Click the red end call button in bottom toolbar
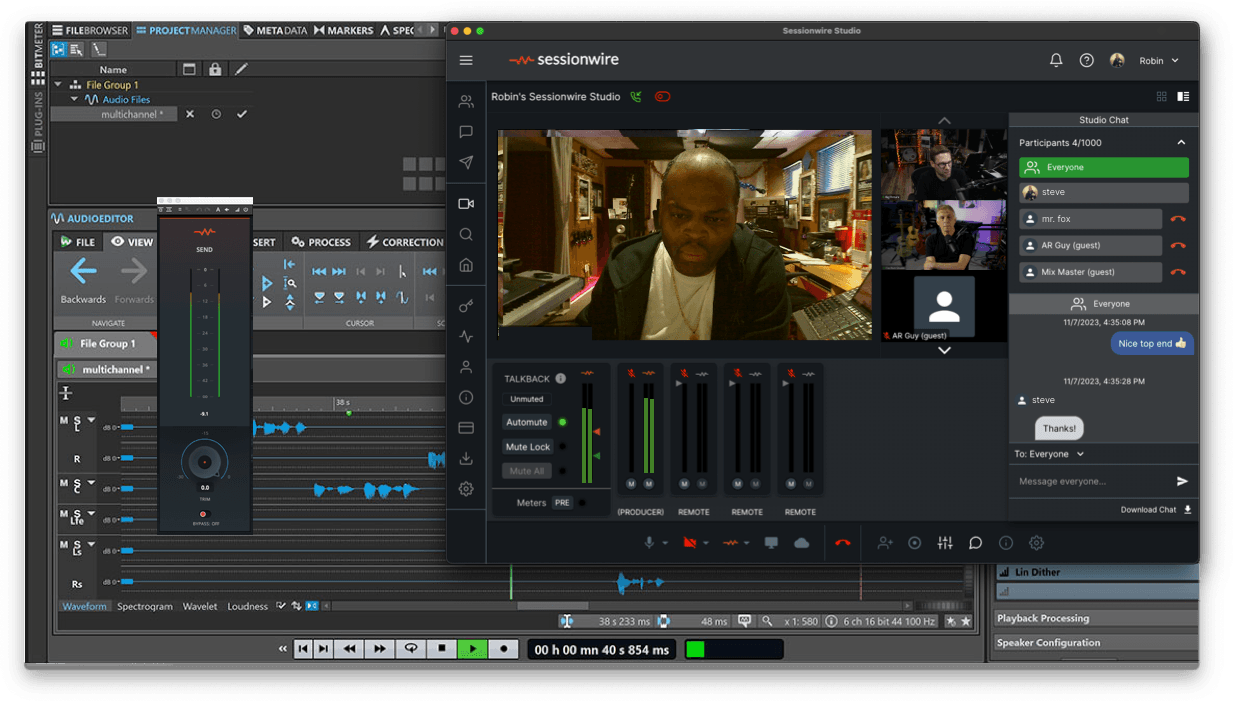The width and height of the screenshot is (1234, 702). point(843,543)
